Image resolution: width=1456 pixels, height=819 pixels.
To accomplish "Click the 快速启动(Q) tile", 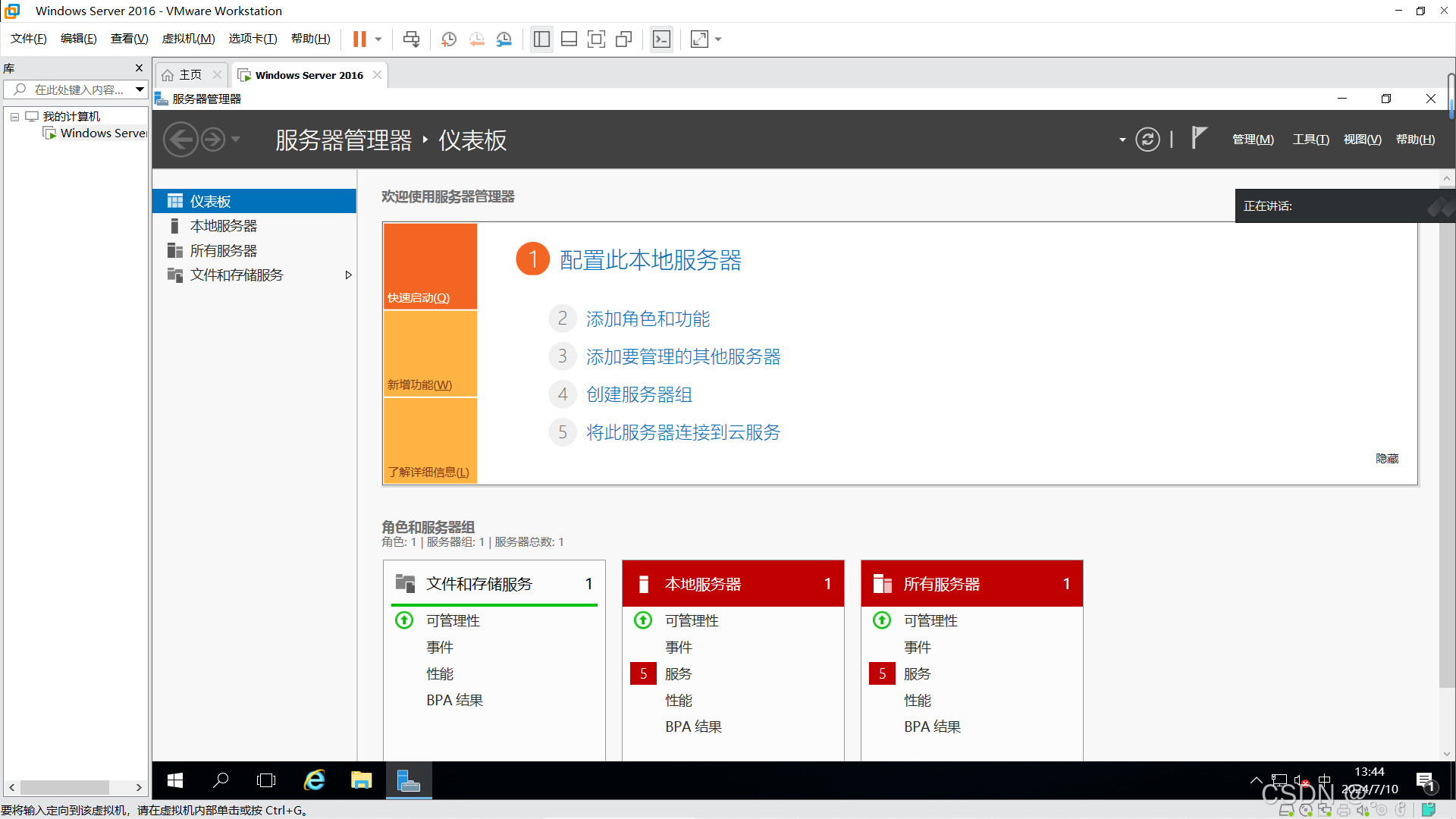I will [x=430, y=266].
